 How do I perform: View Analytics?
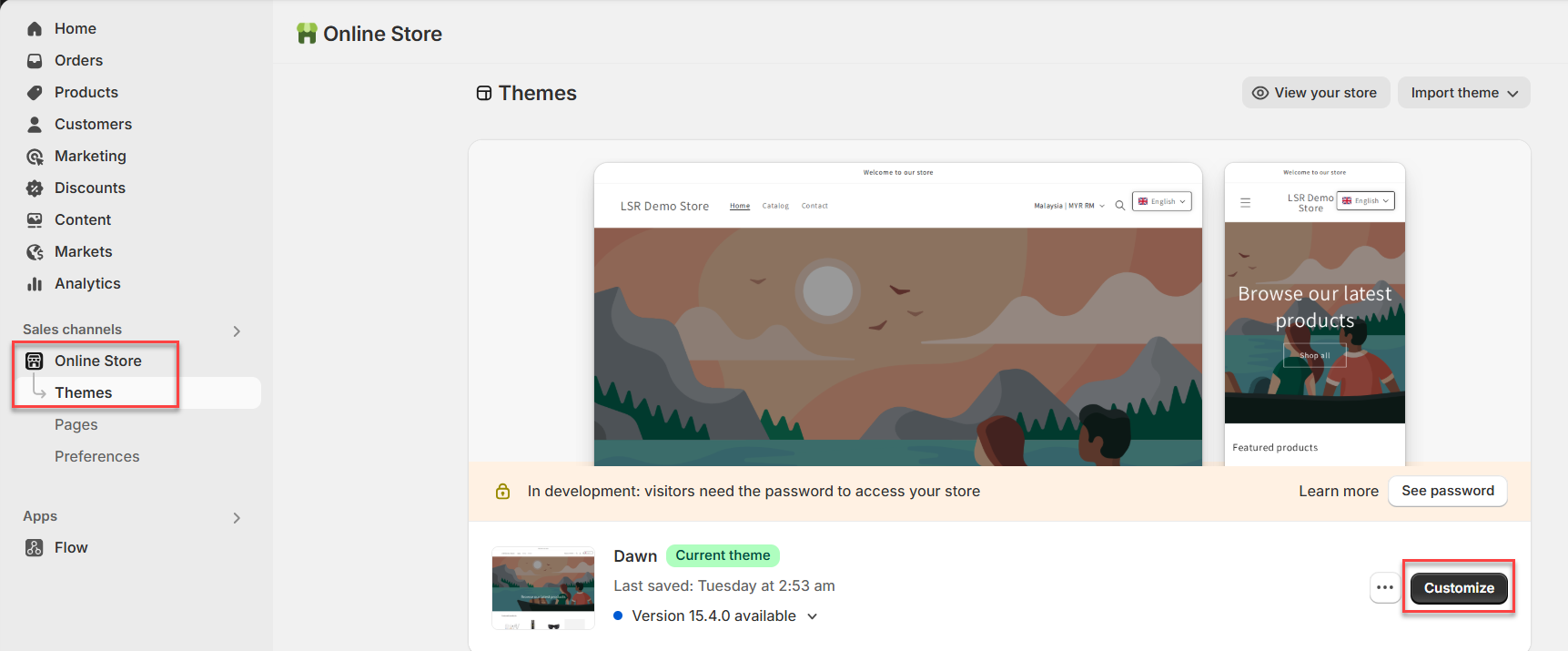87,284
